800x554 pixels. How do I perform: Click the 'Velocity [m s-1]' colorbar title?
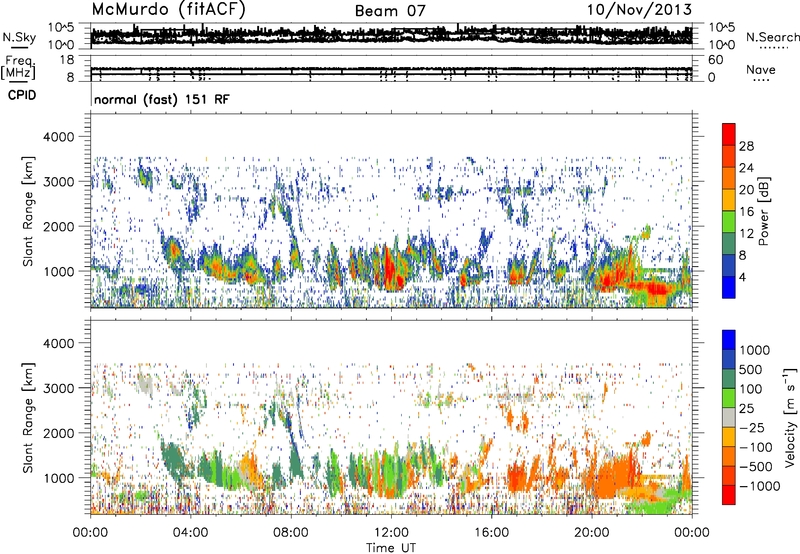click(790, 417)
